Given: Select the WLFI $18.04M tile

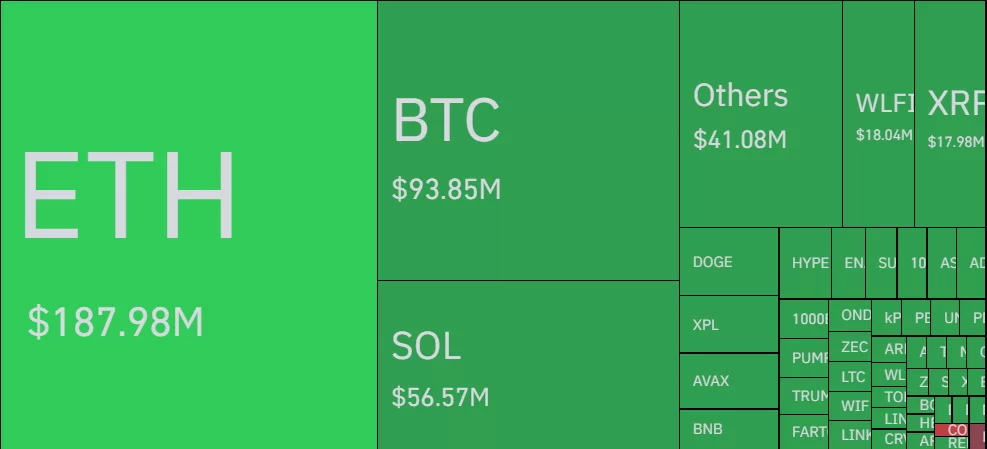Looking at the screenshot, I should pyautogui.click(x=878, y=113).
